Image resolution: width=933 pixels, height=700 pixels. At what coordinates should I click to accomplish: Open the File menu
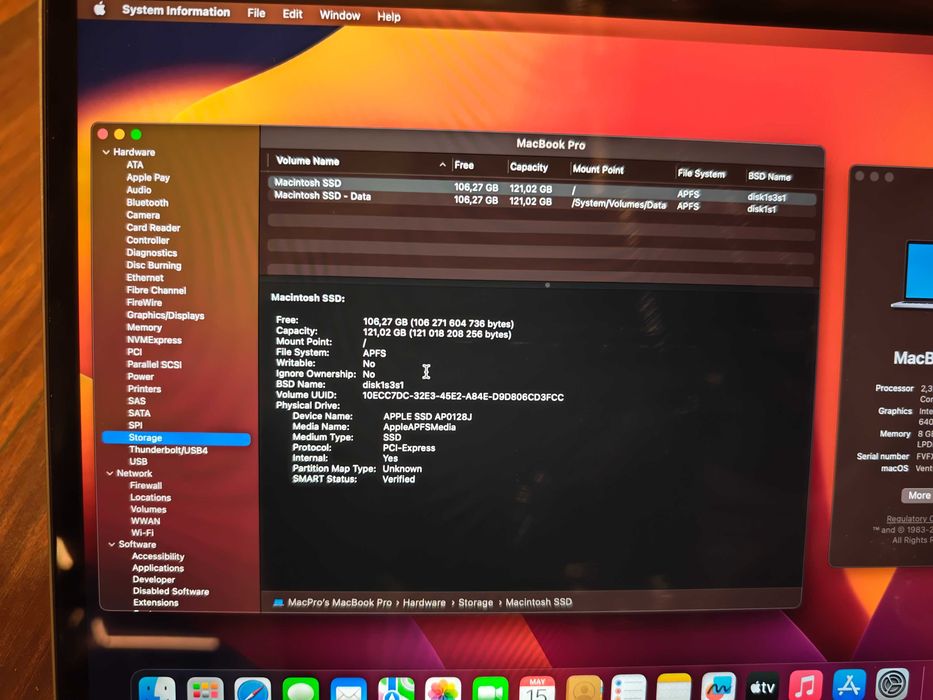coord(256,12)
